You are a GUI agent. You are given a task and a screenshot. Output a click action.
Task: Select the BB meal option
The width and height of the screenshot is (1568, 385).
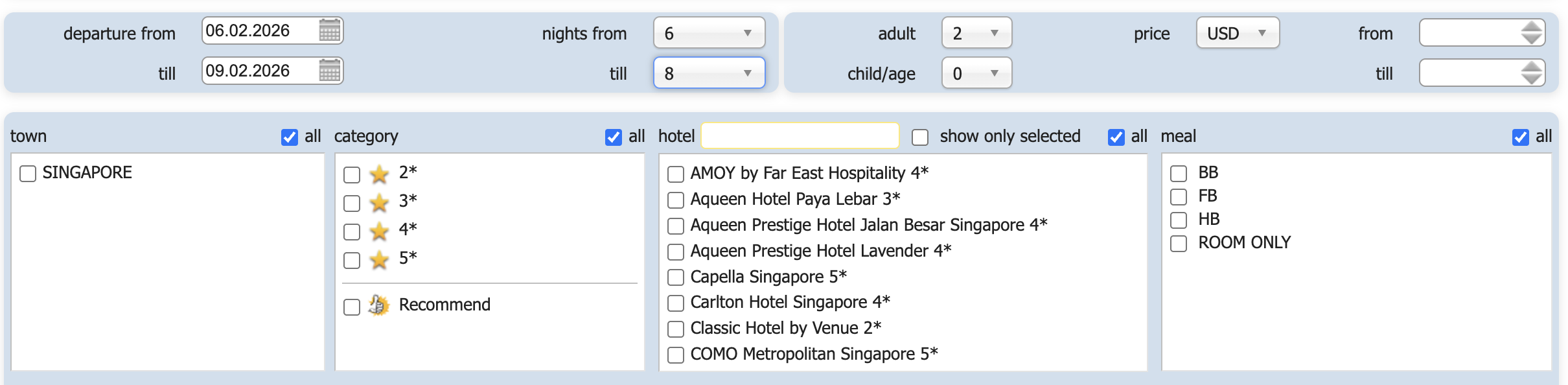pyautogui.click(x=1179, y=174)
